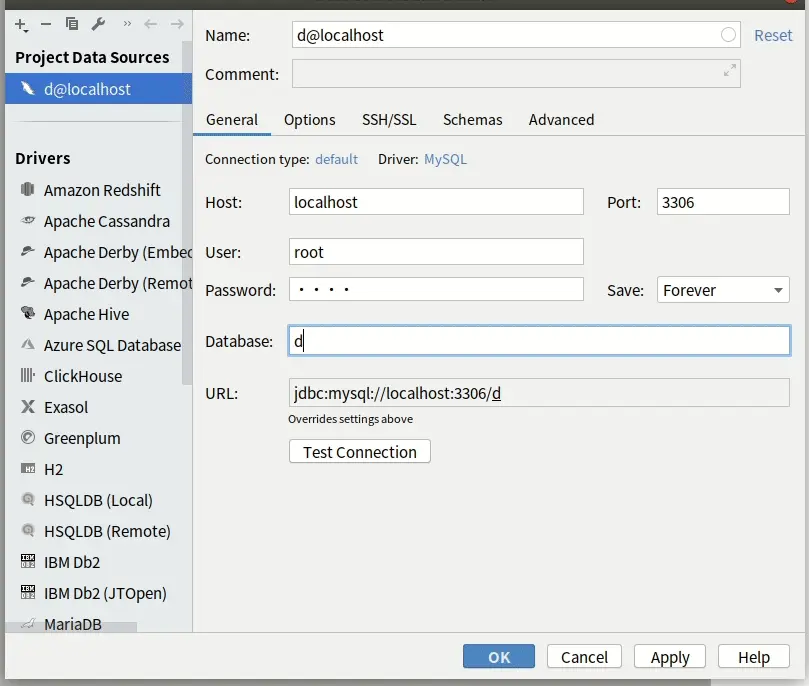Click the IBM Db2 icon
Viewport: 809px width, 686px height.
coord(28,561)
